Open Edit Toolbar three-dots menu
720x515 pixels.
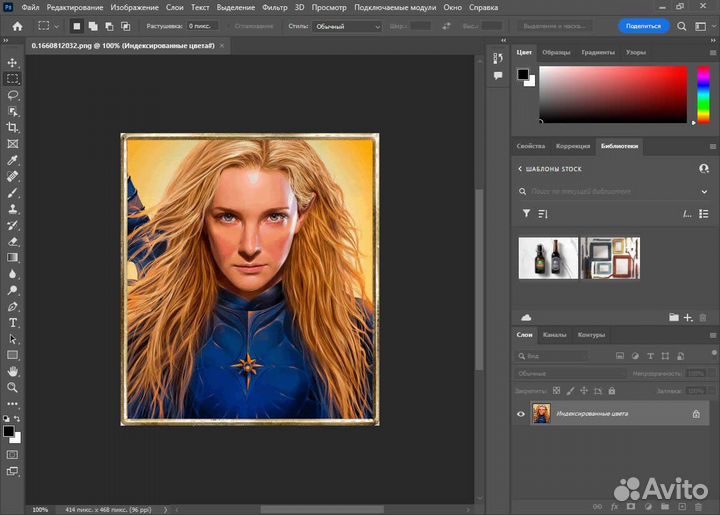click(x=12, y=404)
